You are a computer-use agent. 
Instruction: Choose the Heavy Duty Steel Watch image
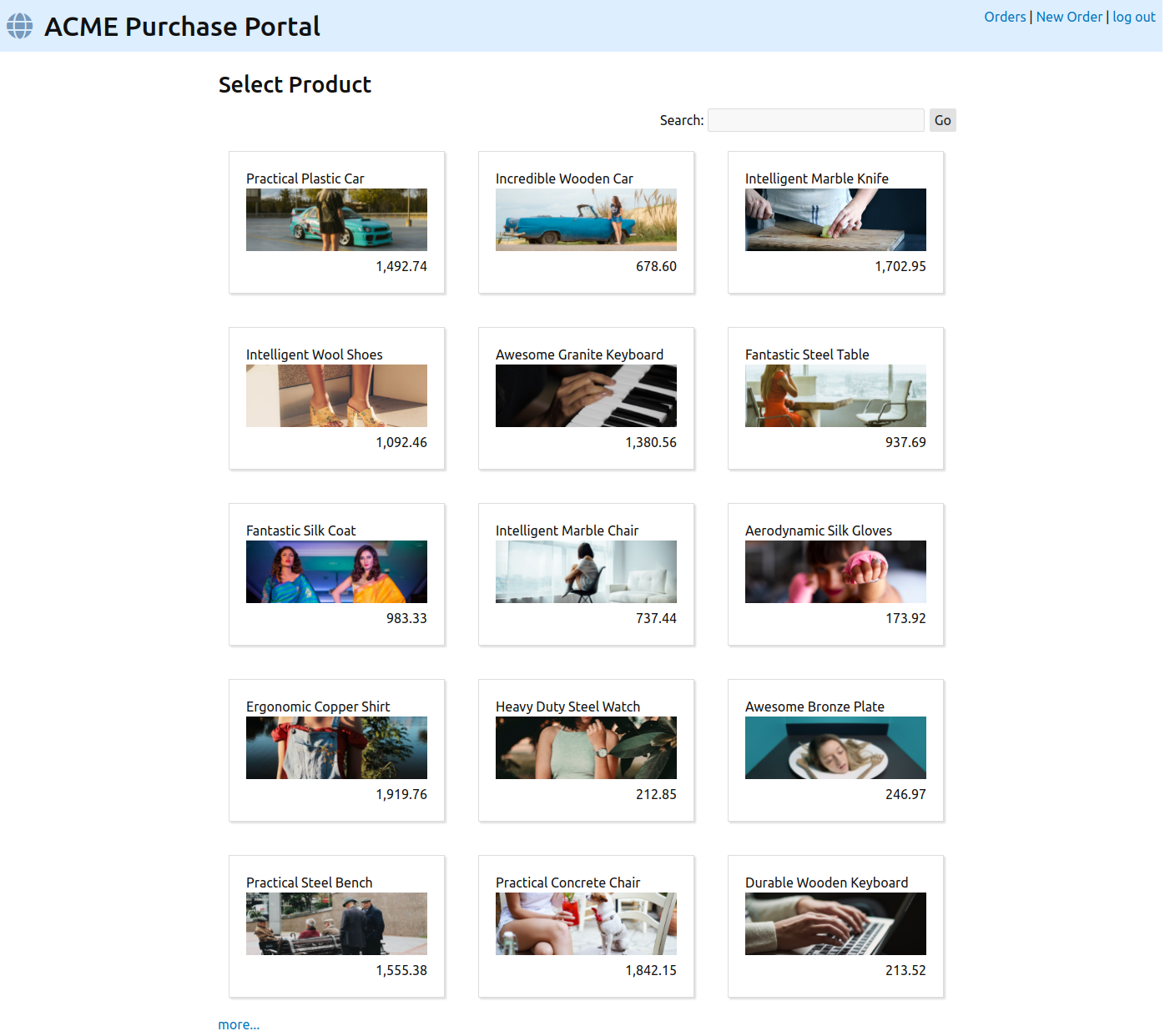pos(586,747)
